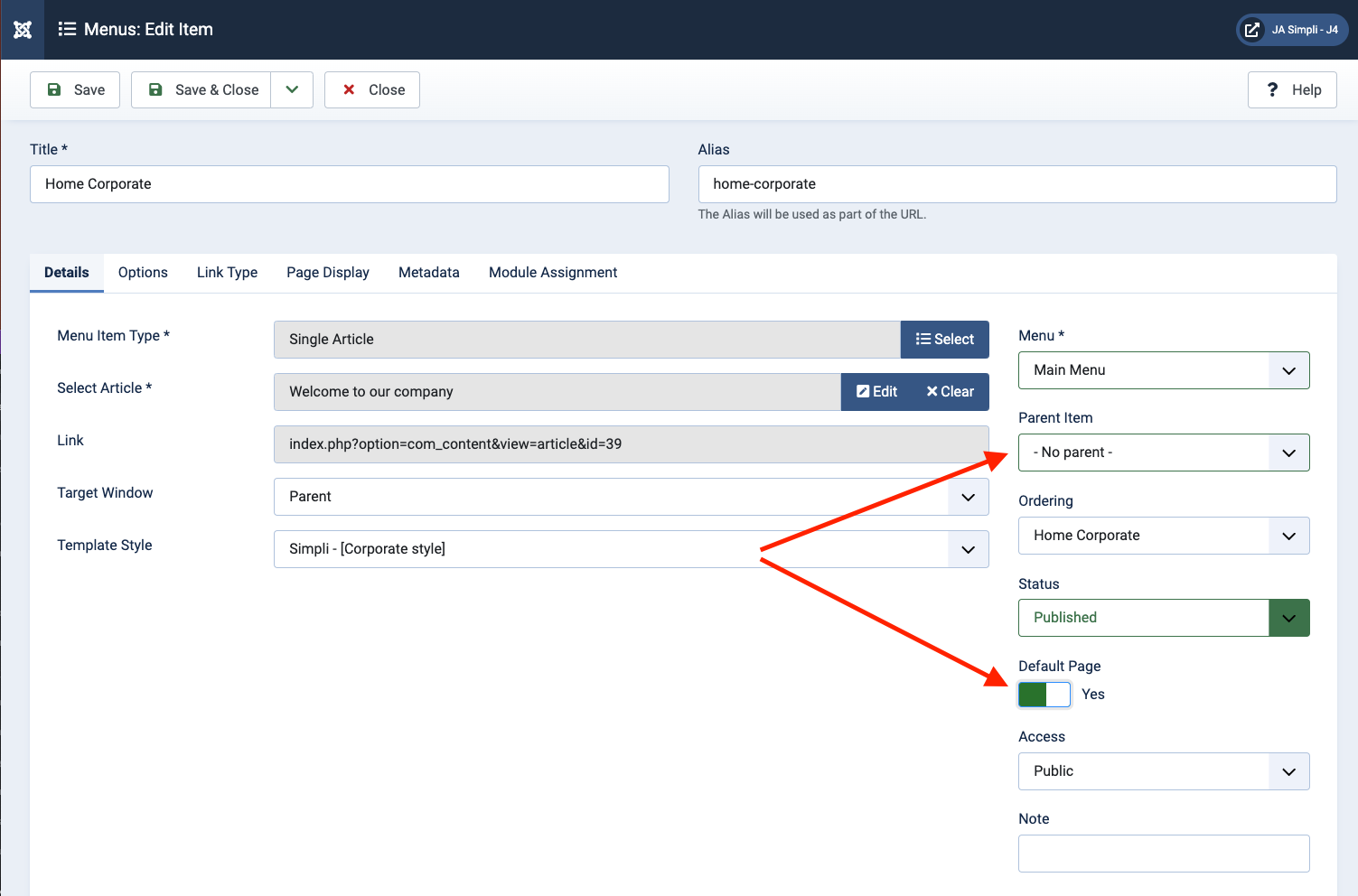1358x896 pixels.
Task: Click the Save button with disk icon
Action: tap(75, 90)
